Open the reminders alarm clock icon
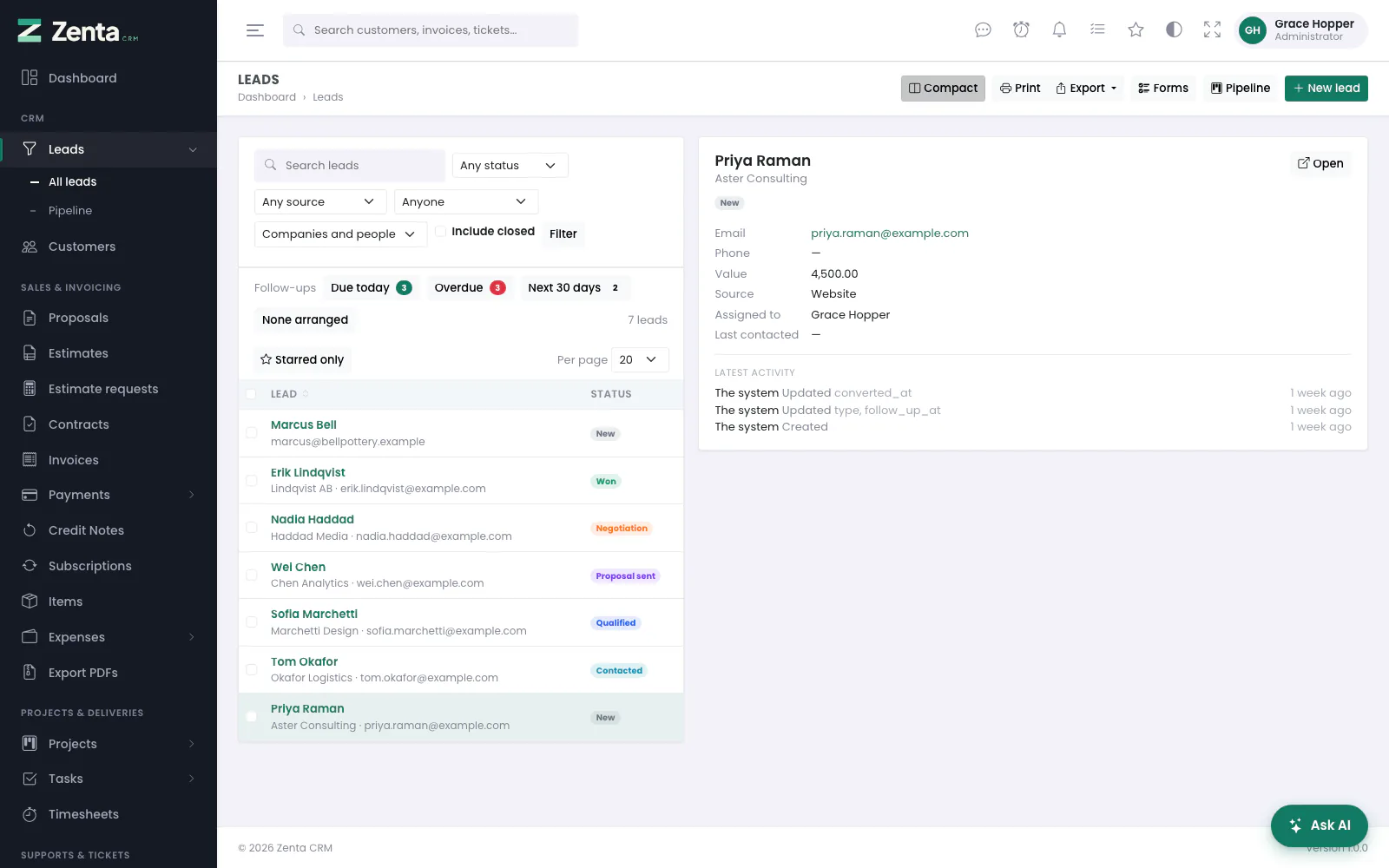The height and width of the screenshot is (868, 1389). pyautogui.click(x=1021, y=30)
